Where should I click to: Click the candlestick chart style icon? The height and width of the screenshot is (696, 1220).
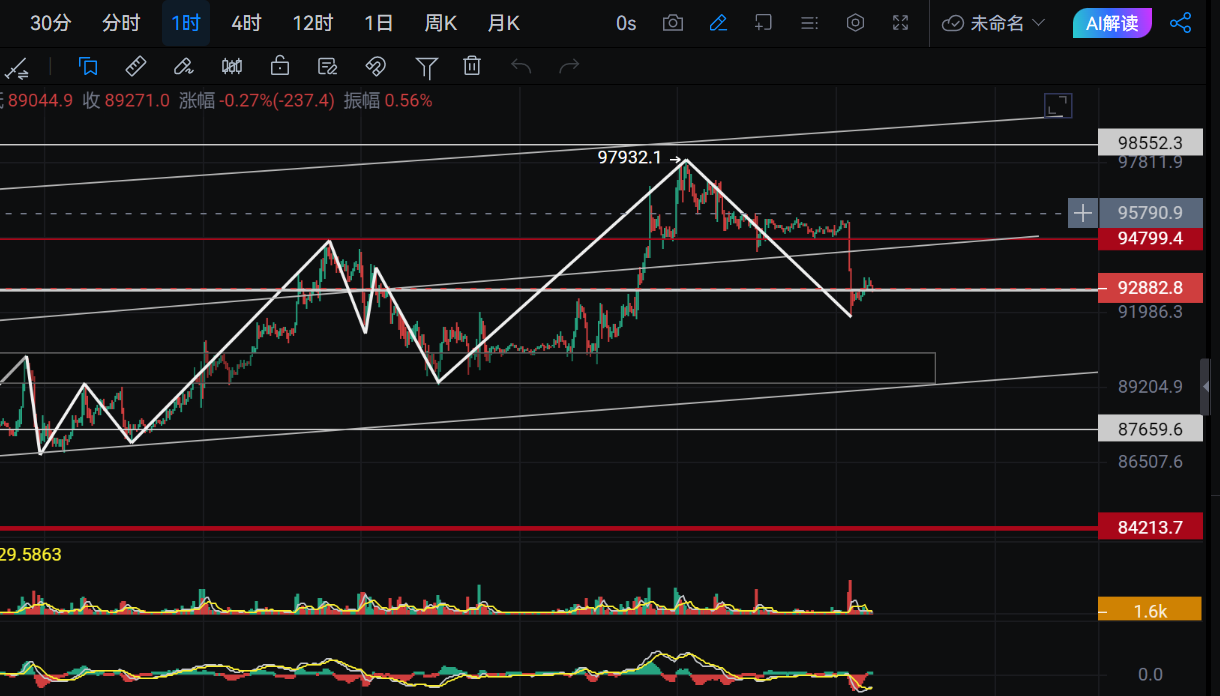(232, 67)
